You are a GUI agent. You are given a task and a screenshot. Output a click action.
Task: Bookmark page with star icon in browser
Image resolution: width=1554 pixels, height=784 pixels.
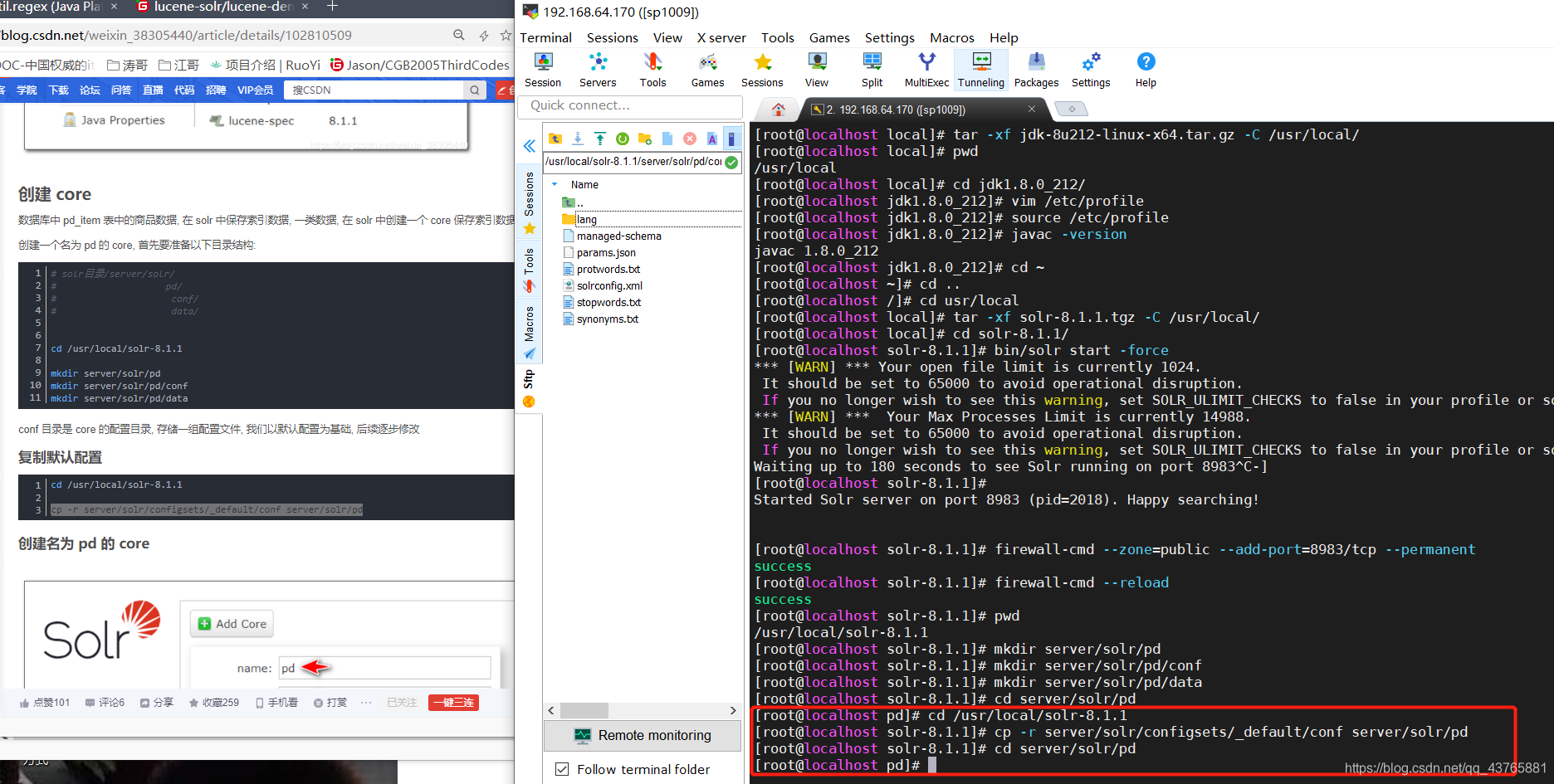[506, 35]
